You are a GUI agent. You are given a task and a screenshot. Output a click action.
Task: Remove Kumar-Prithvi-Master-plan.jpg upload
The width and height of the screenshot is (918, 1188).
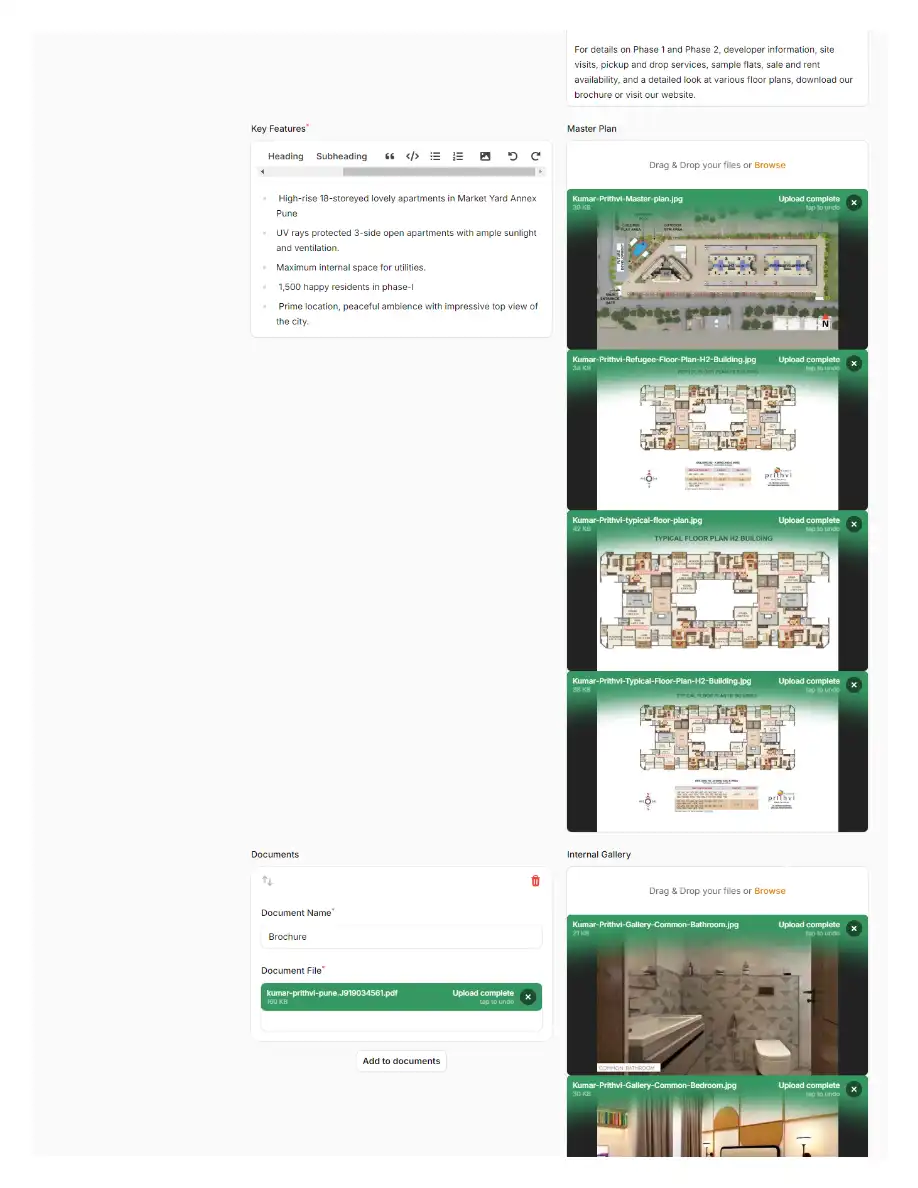pos(854,203)
